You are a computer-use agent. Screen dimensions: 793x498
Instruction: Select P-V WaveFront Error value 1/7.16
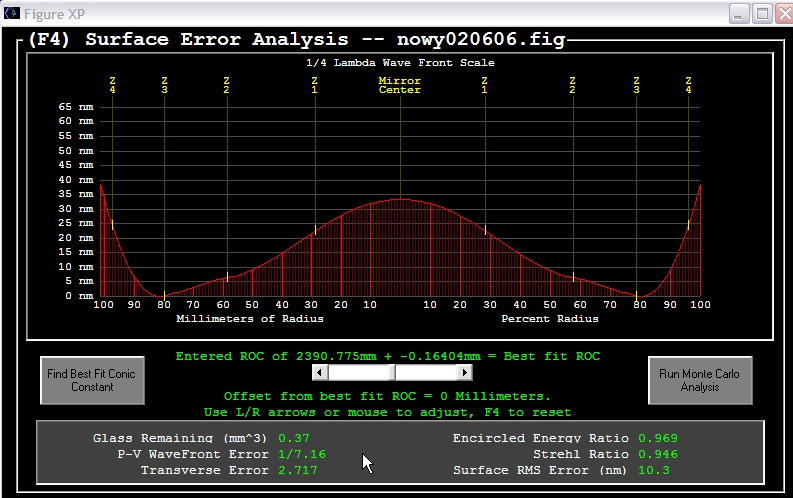tap(302, 454)
